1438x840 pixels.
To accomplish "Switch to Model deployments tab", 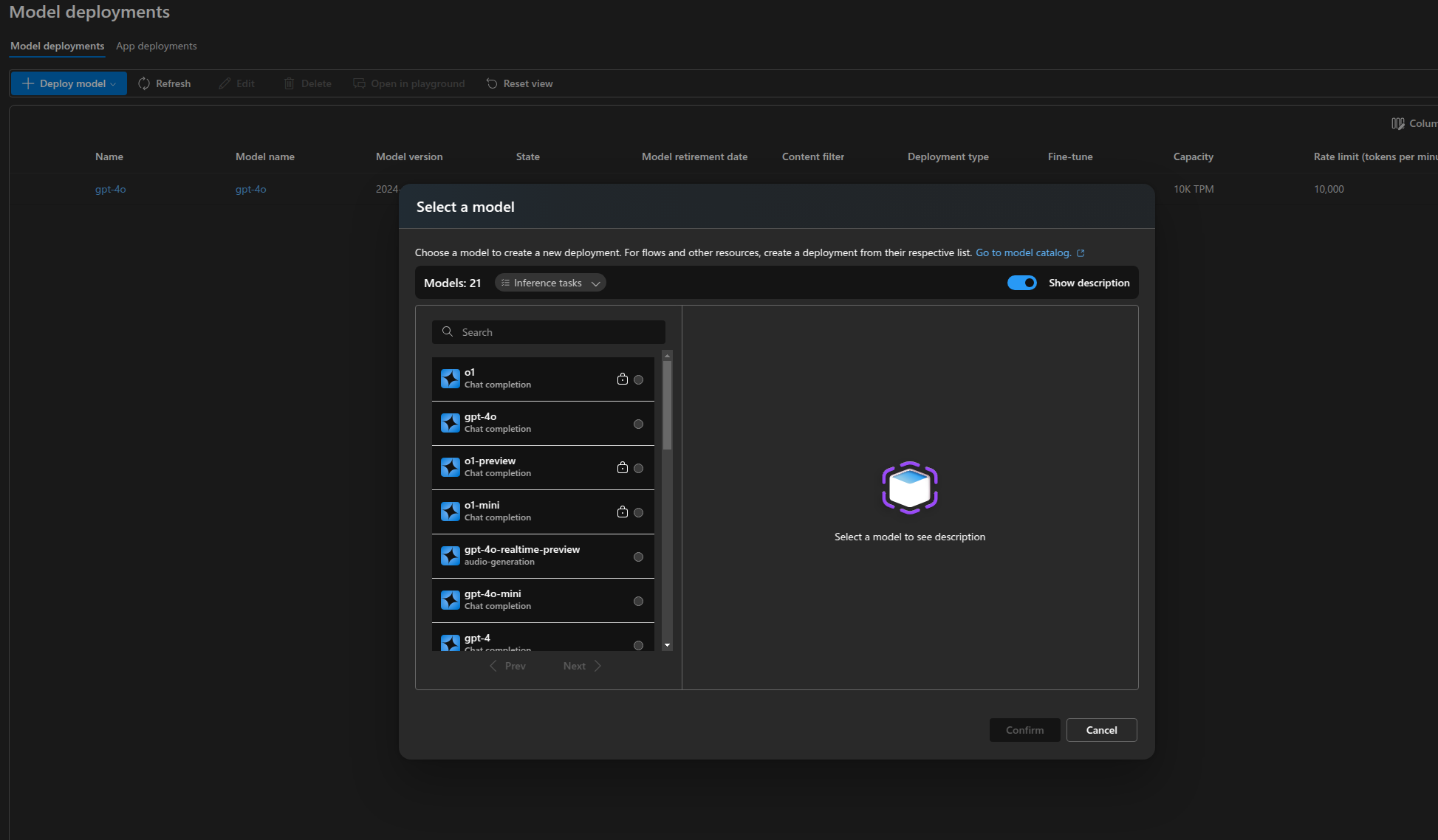I will 57,46.
